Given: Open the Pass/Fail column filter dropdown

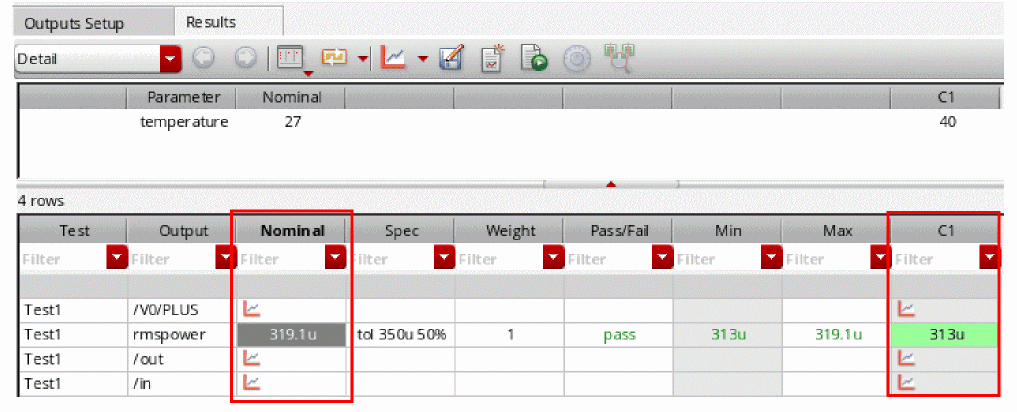Looking at the screenshot, I should (662, 259).
